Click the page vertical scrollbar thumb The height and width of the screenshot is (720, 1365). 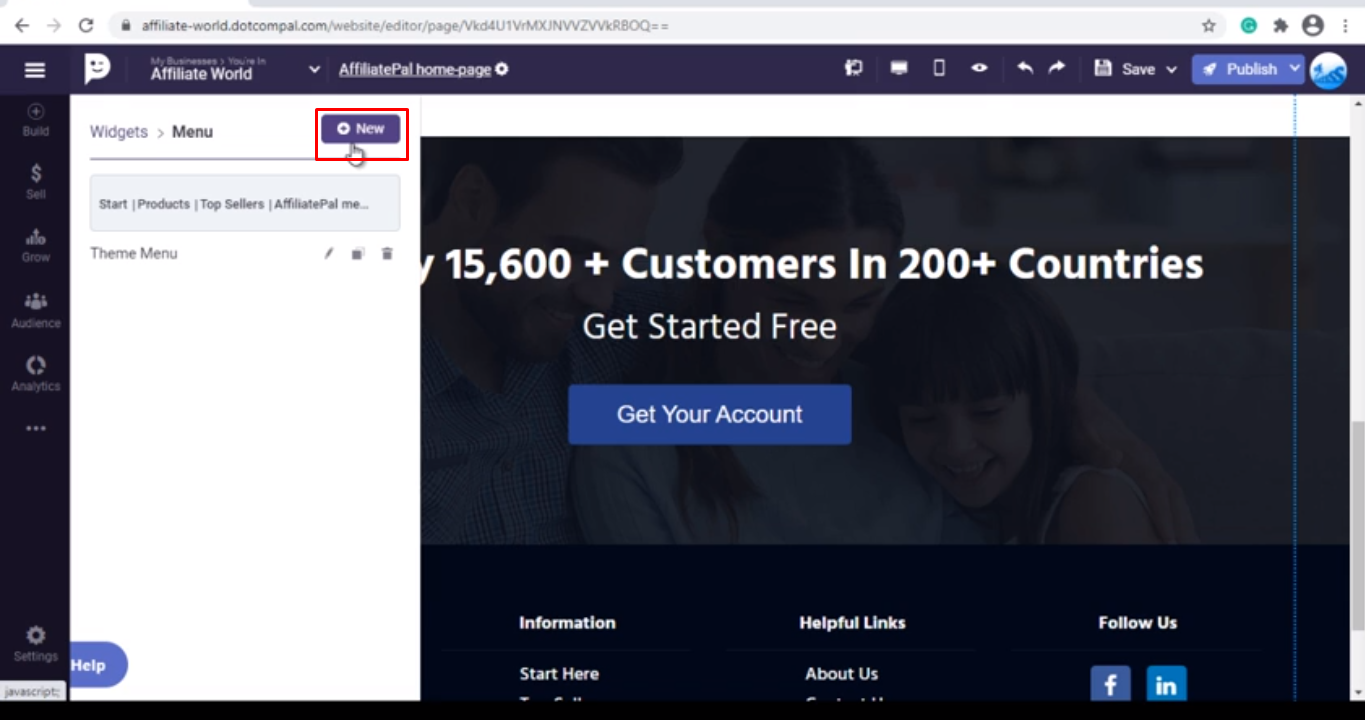pyautogui.click(x=1357, y=525)
